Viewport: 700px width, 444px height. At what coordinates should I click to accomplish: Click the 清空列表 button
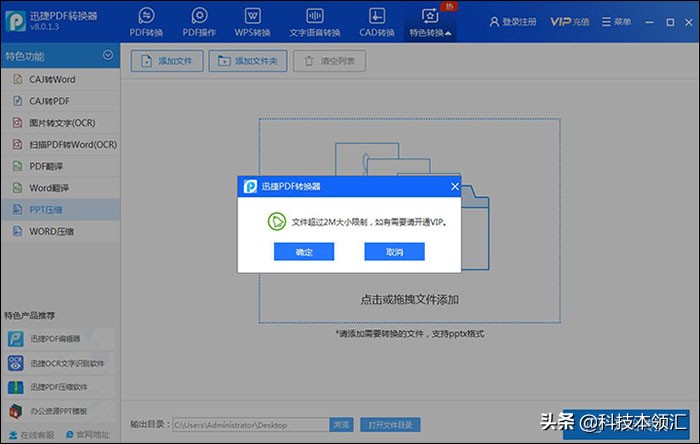pos(329,61)
